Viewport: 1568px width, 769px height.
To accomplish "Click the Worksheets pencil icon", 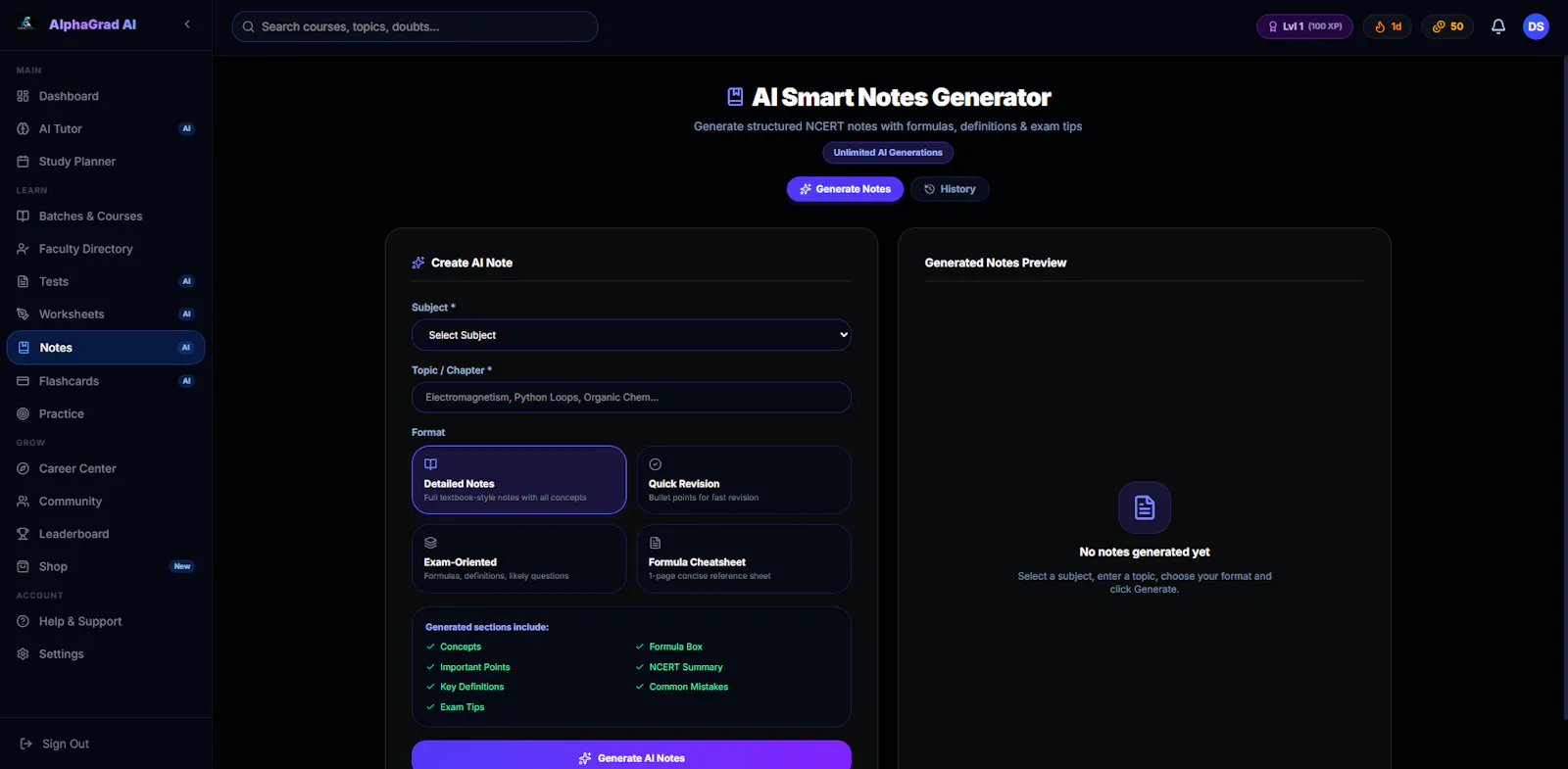I will pos(23,314).
